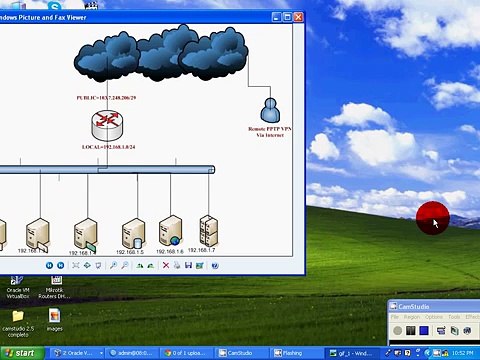The height and width of the screenshot is (360, 480).
Task: Go to previous image in Picture Viewer
Action: 49,265
